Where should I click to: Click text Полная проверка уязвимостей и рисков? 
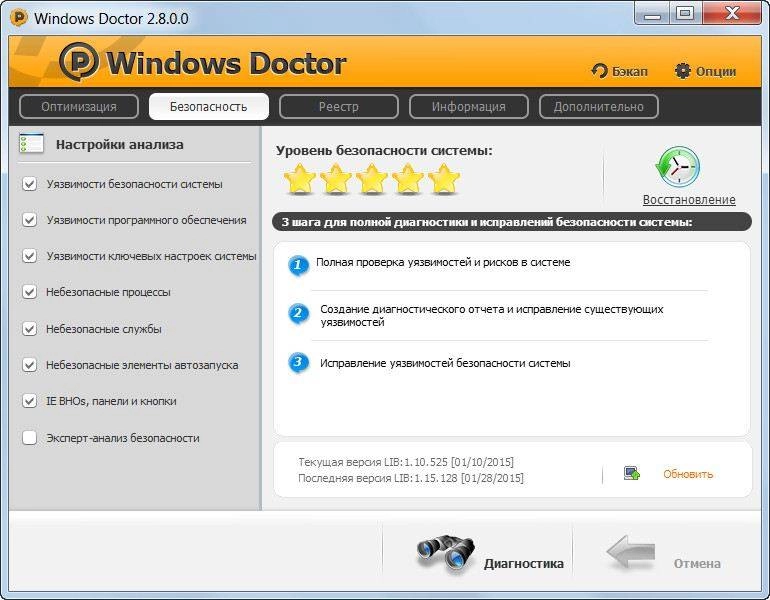click(442, 262)
